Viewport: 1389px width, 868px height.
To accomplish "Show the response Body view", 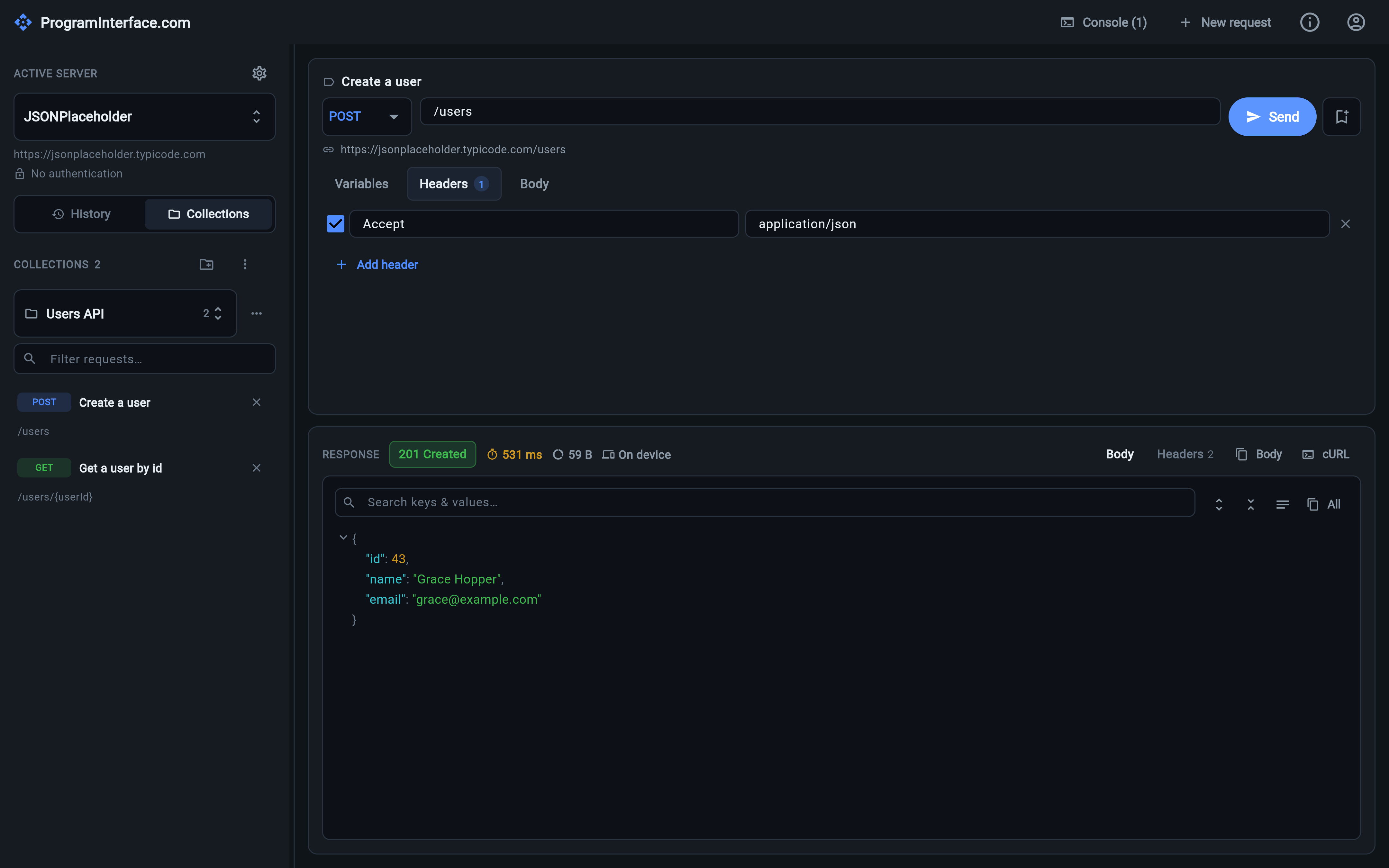I will (x=1119, y=454).
